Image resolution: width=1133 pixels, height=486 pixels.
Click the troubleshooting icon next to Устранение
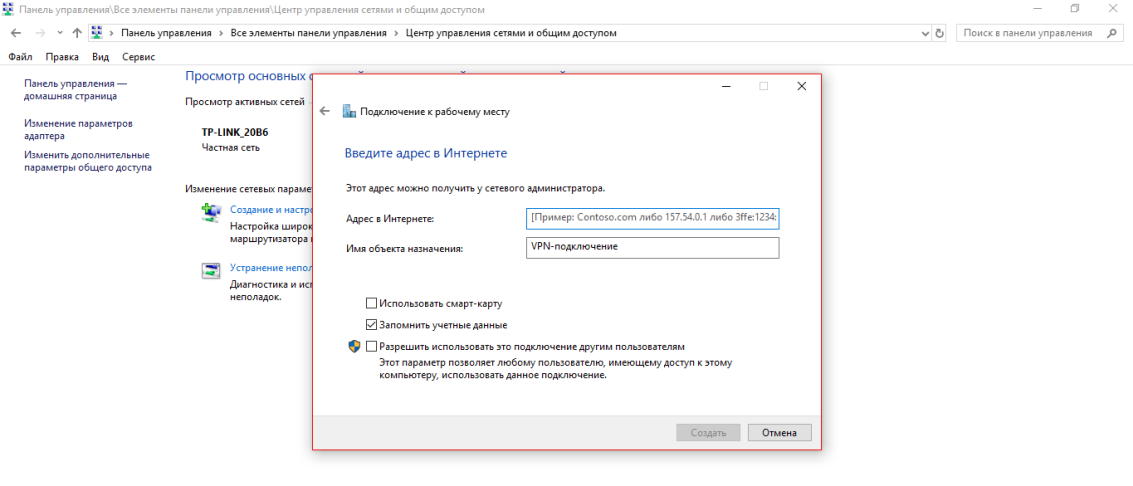(210, 271)
